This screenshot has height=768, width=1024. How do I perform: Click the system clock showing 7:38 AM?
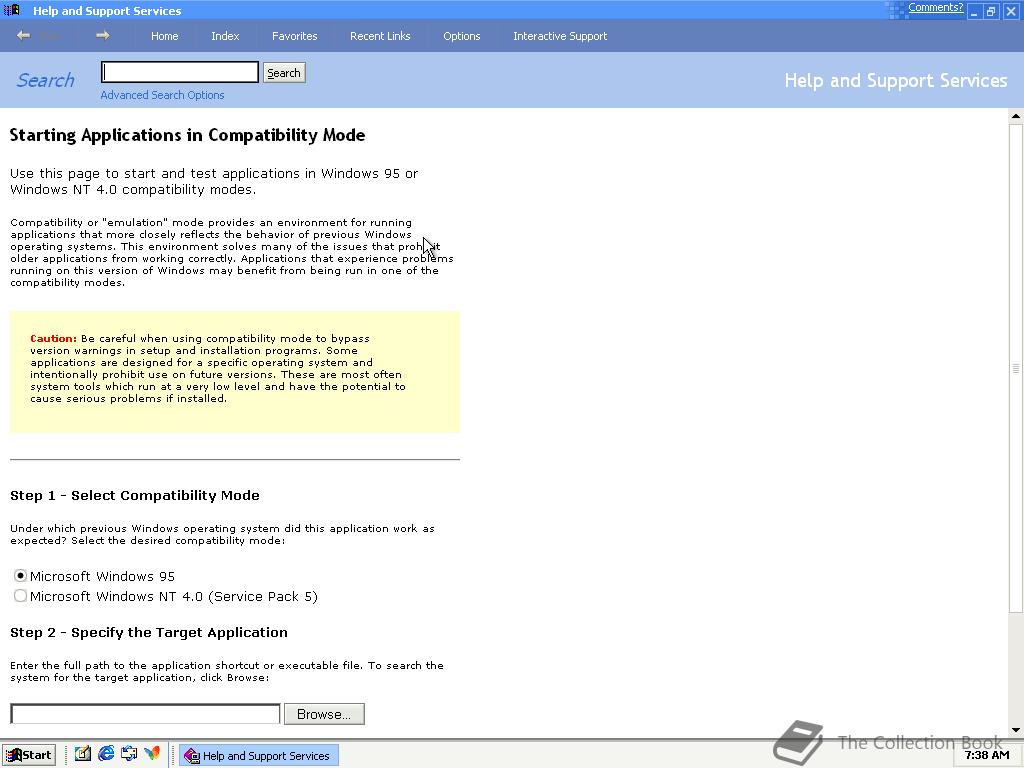point(987,756)
